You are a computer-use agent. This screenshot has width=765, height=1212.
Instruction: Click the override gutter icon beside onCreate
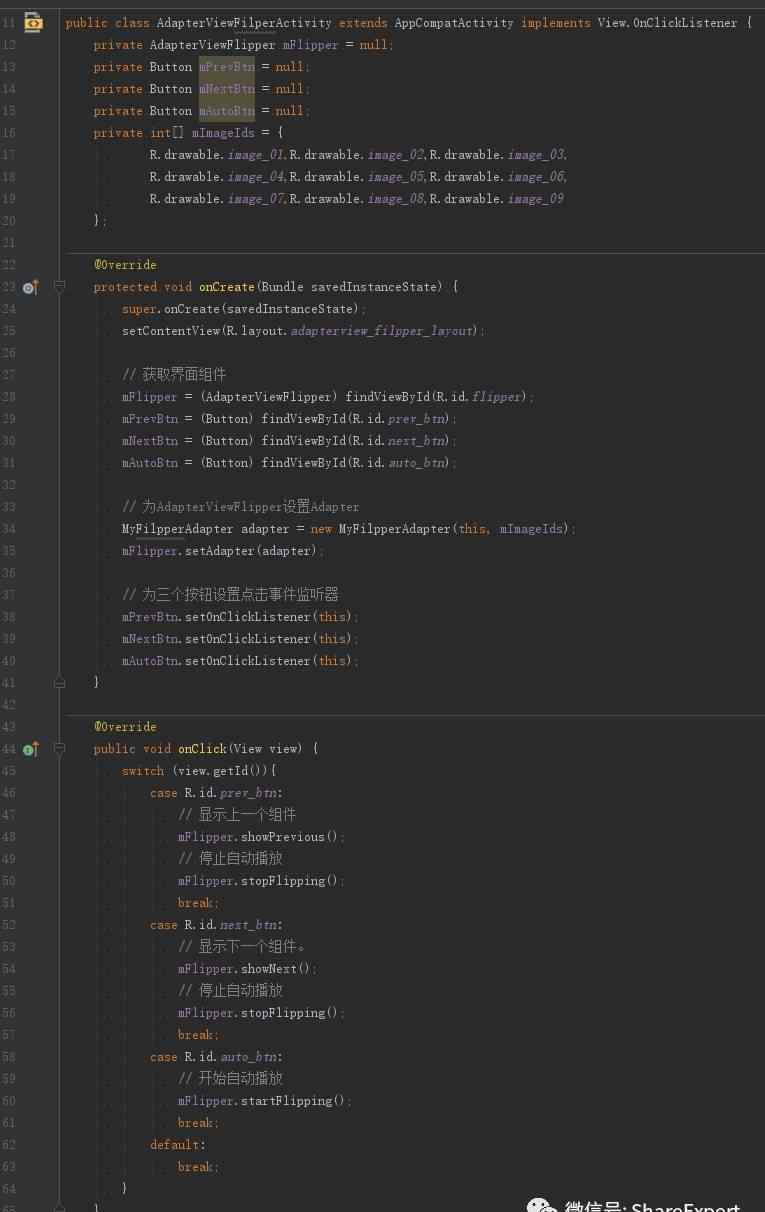31,287
